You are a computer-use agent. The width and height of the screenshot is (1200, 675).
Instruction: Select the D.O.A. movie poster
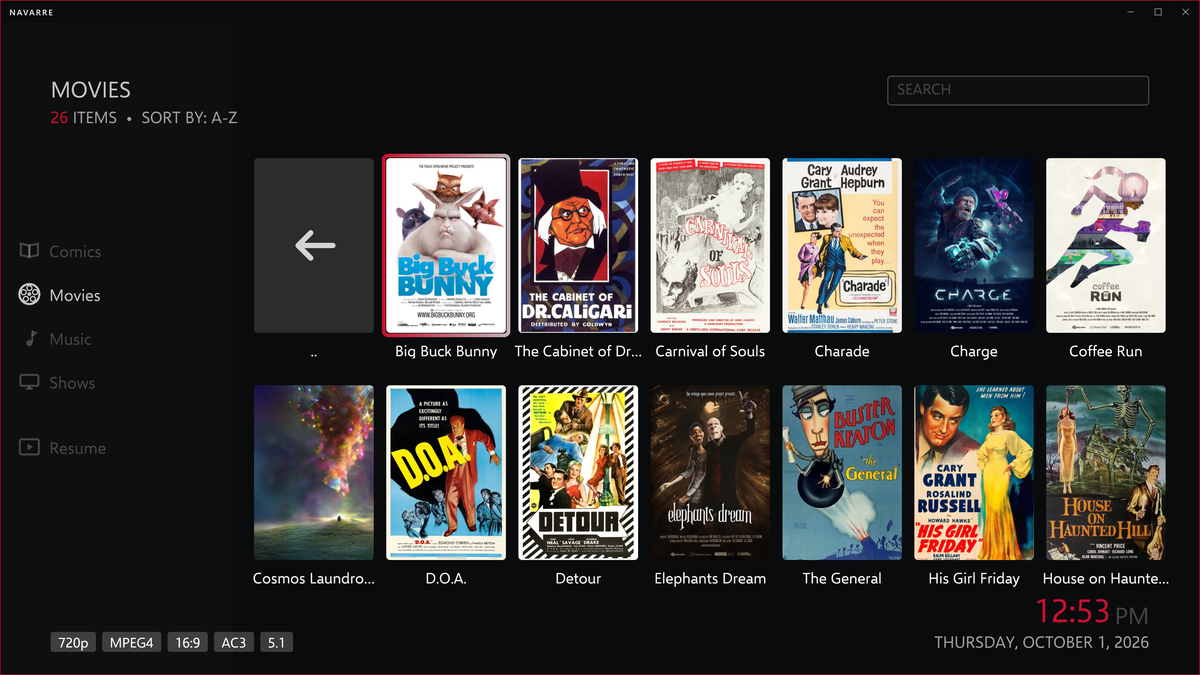click(x=446, y=473)
